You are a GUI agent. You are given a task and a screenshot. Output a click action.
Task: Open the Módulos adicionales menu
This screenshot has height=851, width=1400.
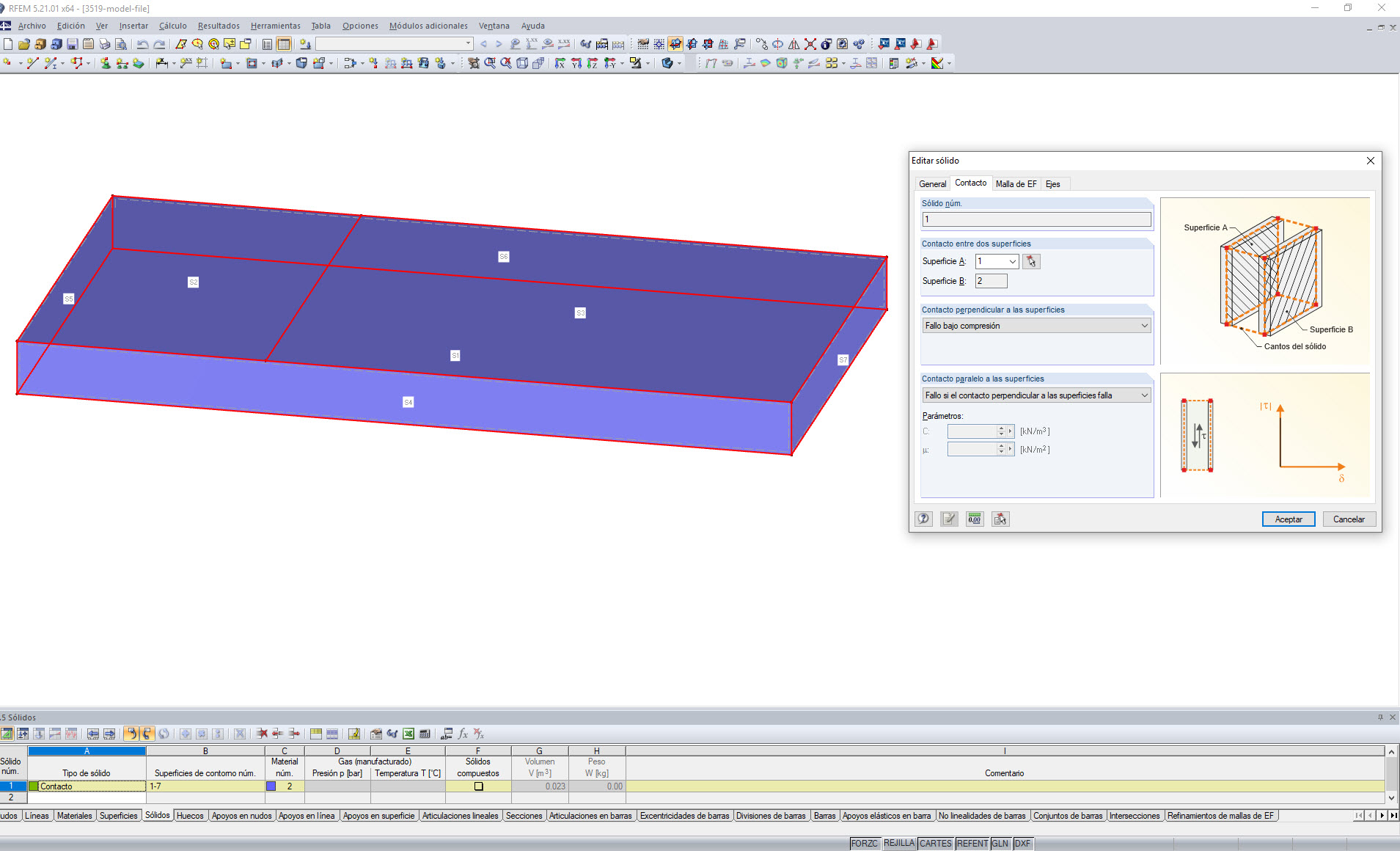[x=428, y=26]
